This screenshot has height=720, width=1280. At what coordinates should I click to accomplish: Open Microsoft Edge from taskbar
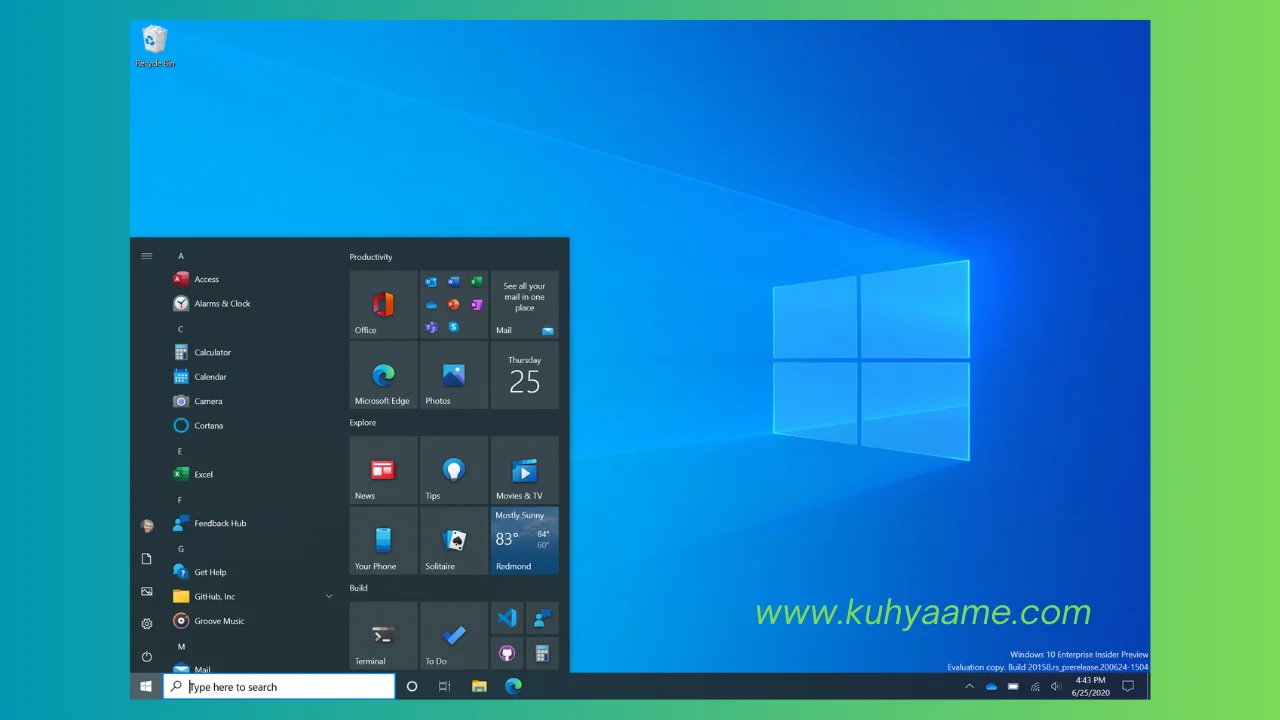513,686
